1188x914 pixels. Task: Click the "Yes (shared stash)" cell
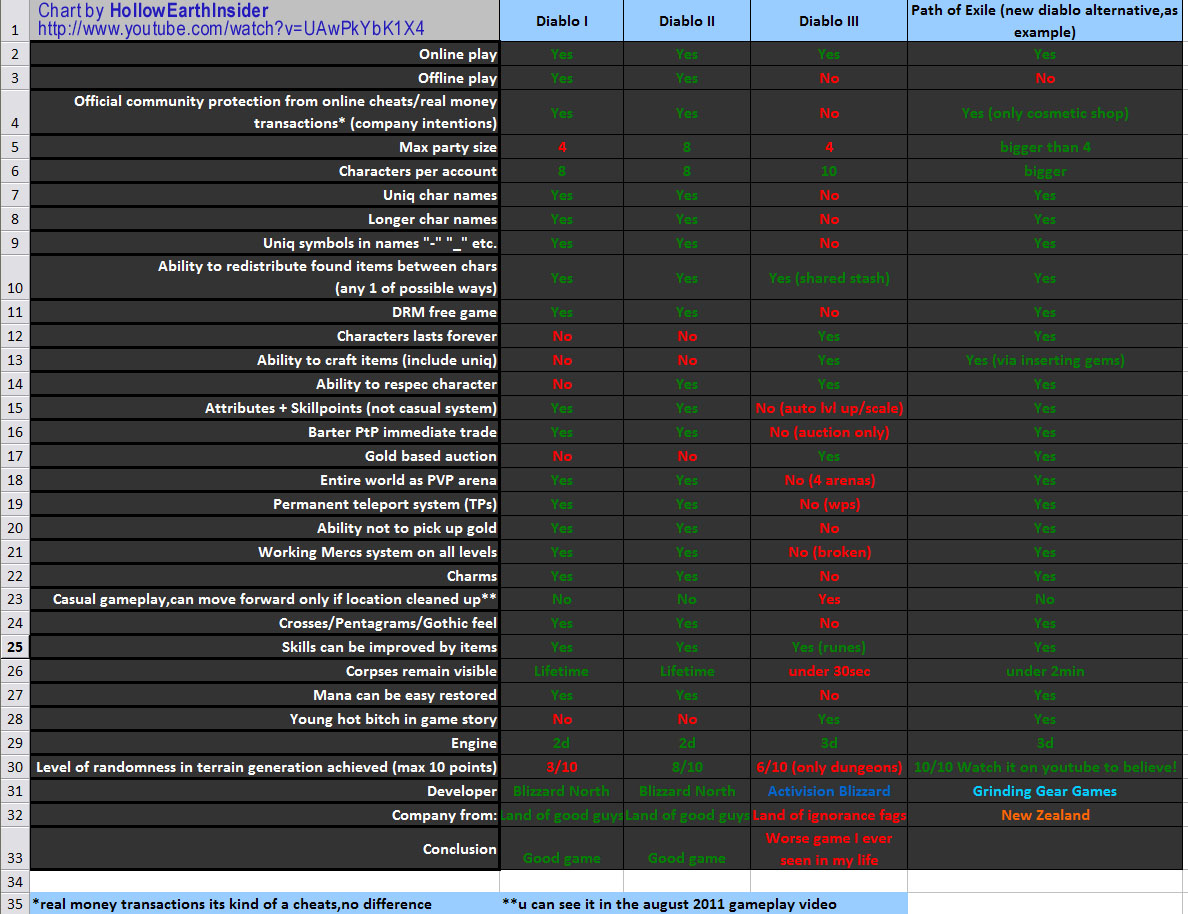coord(829,278)
